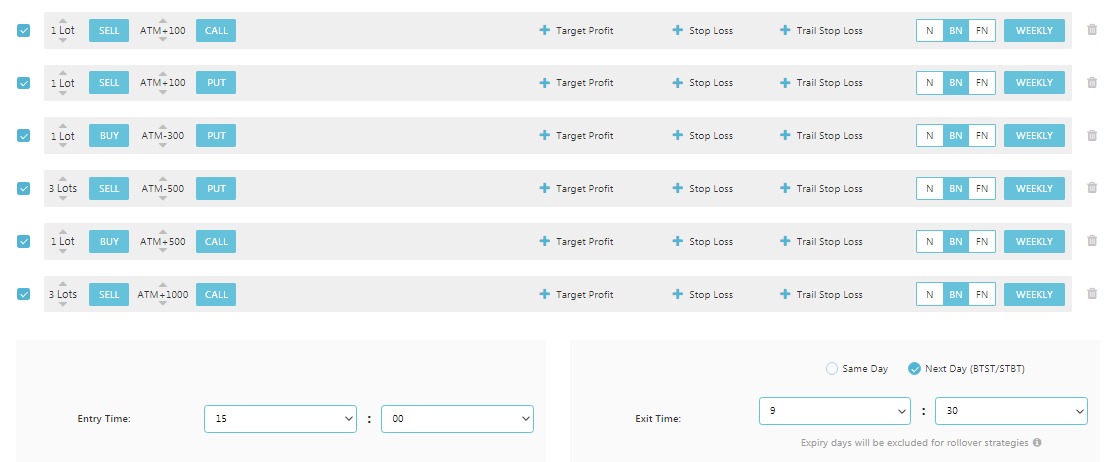Uncheck the checkbox for the ATM+100 CALL leg

coord(23,30)
